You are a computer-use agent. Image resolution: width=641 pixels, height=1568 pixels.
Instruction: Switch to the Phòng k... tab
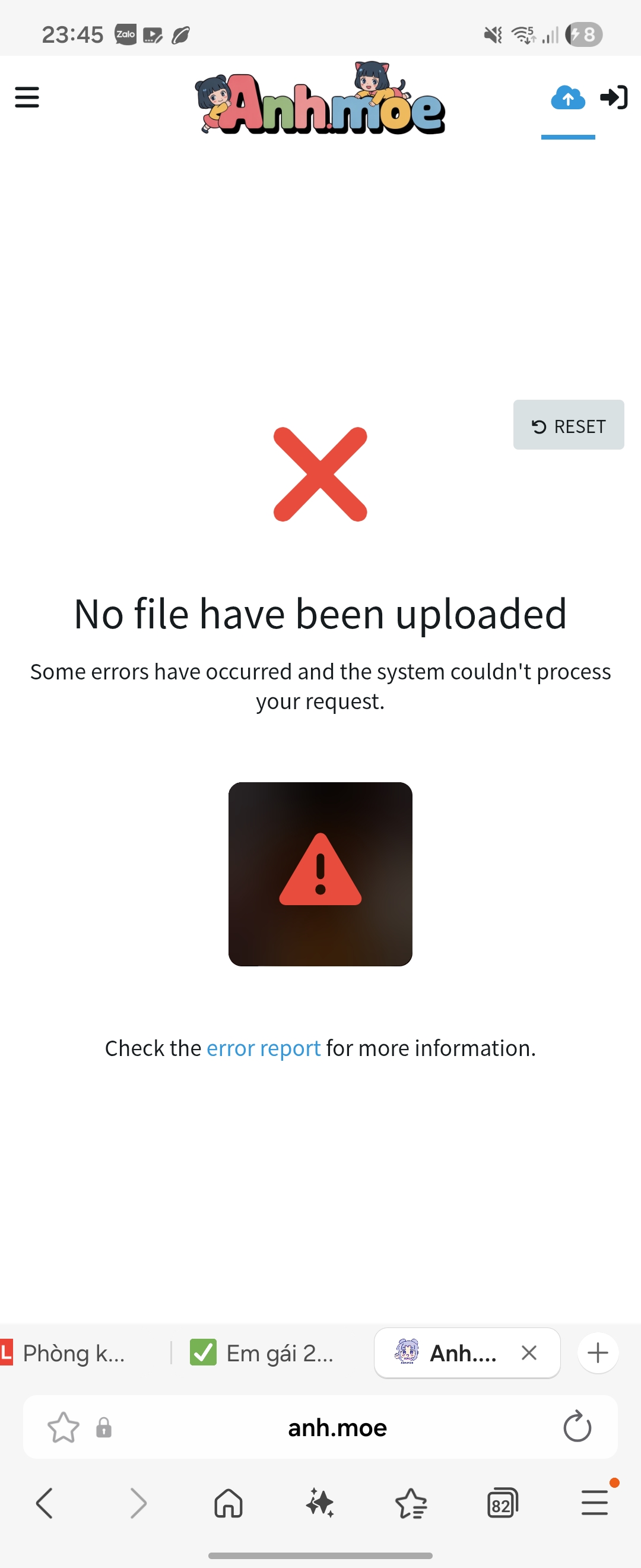[73, 1353]
